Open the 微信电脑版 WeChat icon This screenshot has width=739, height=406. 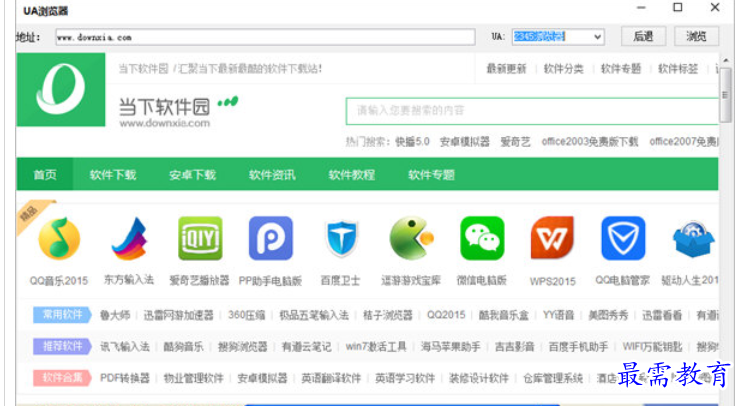pos(482,238)
